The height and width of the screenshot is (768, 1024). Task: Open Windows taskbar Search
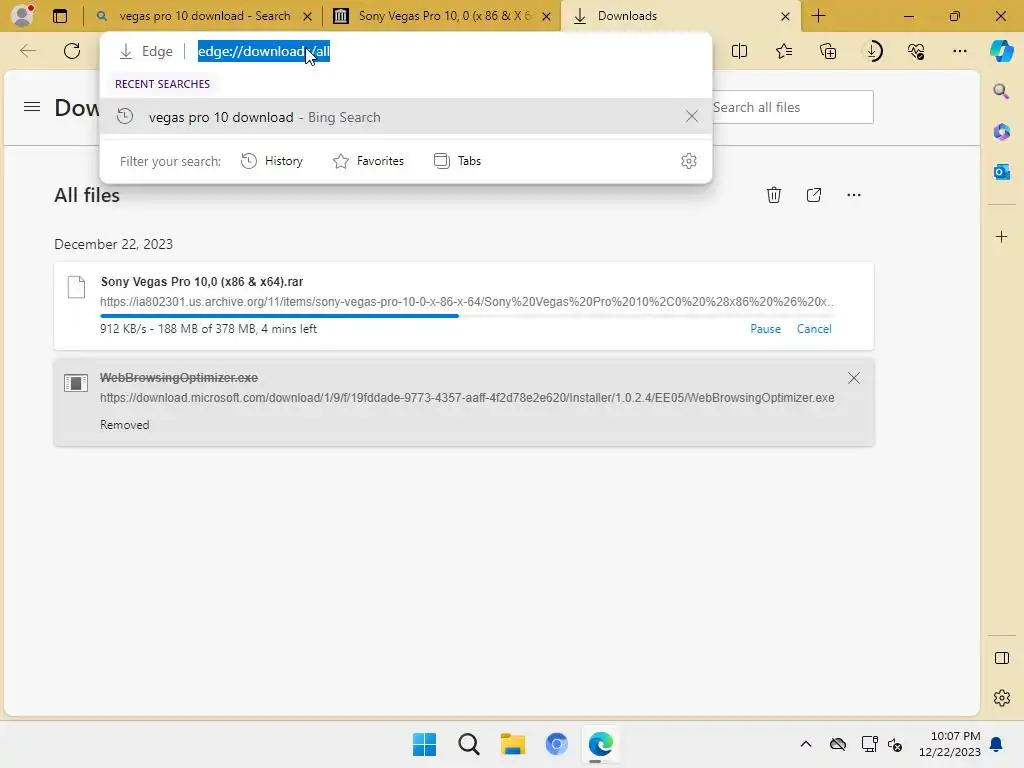point(468,744)
